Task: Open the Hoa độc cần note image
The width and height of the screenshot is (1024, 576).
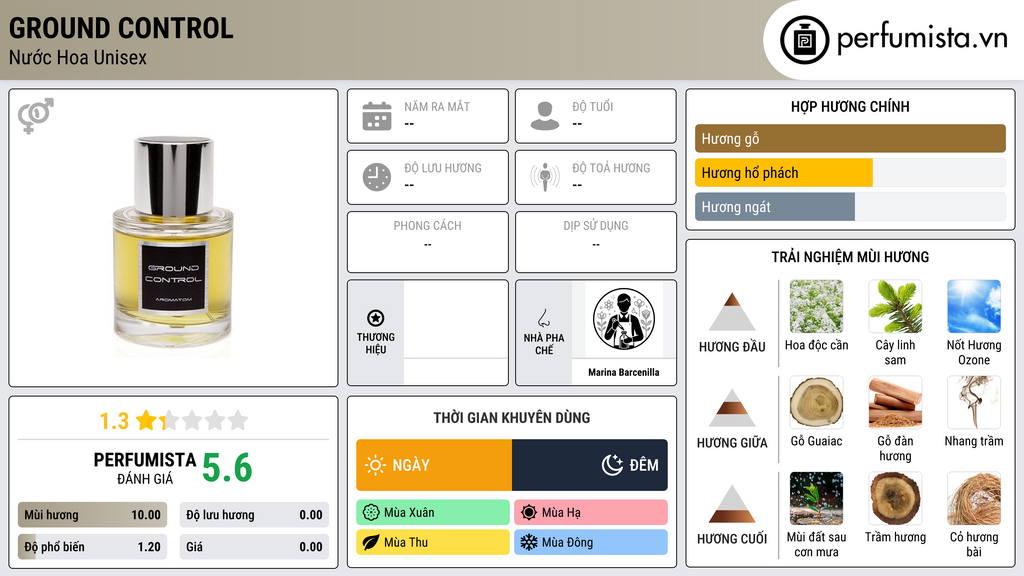Action: [x=816, y=307]
